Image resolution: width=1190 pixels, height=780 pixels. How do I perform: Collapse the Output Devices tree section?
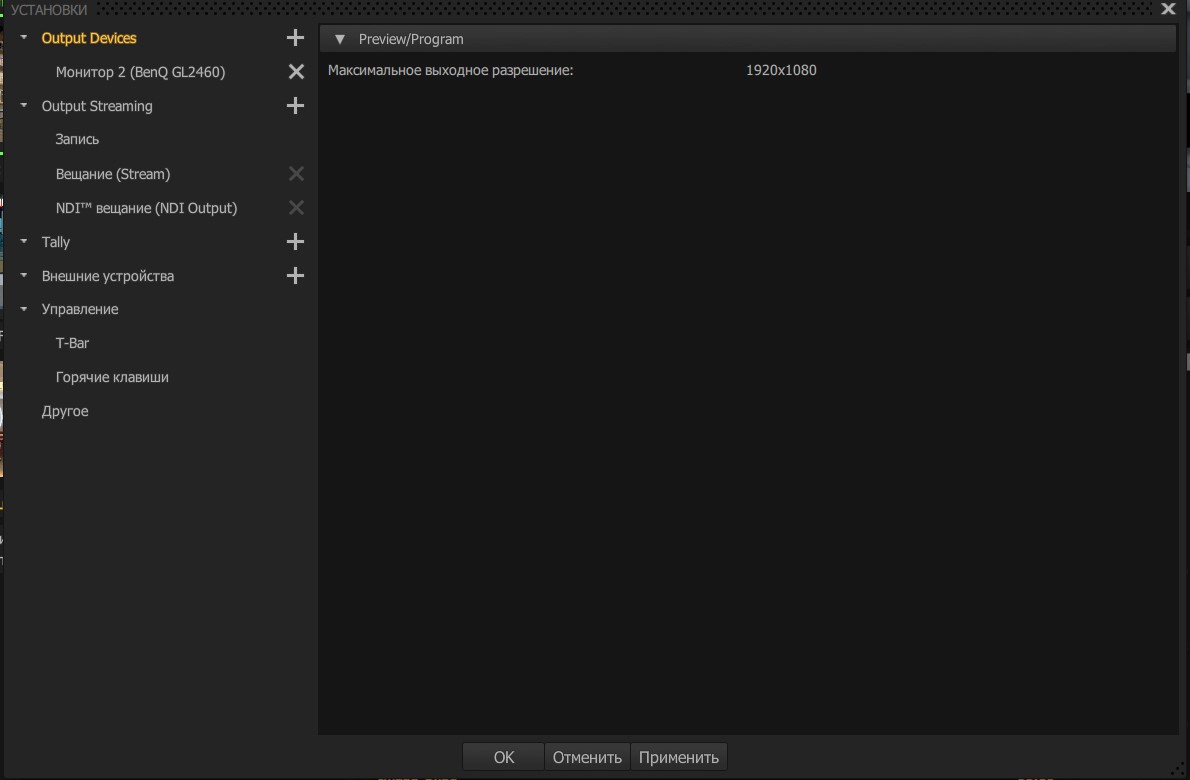pyautogui.click(x=24, y=37)
